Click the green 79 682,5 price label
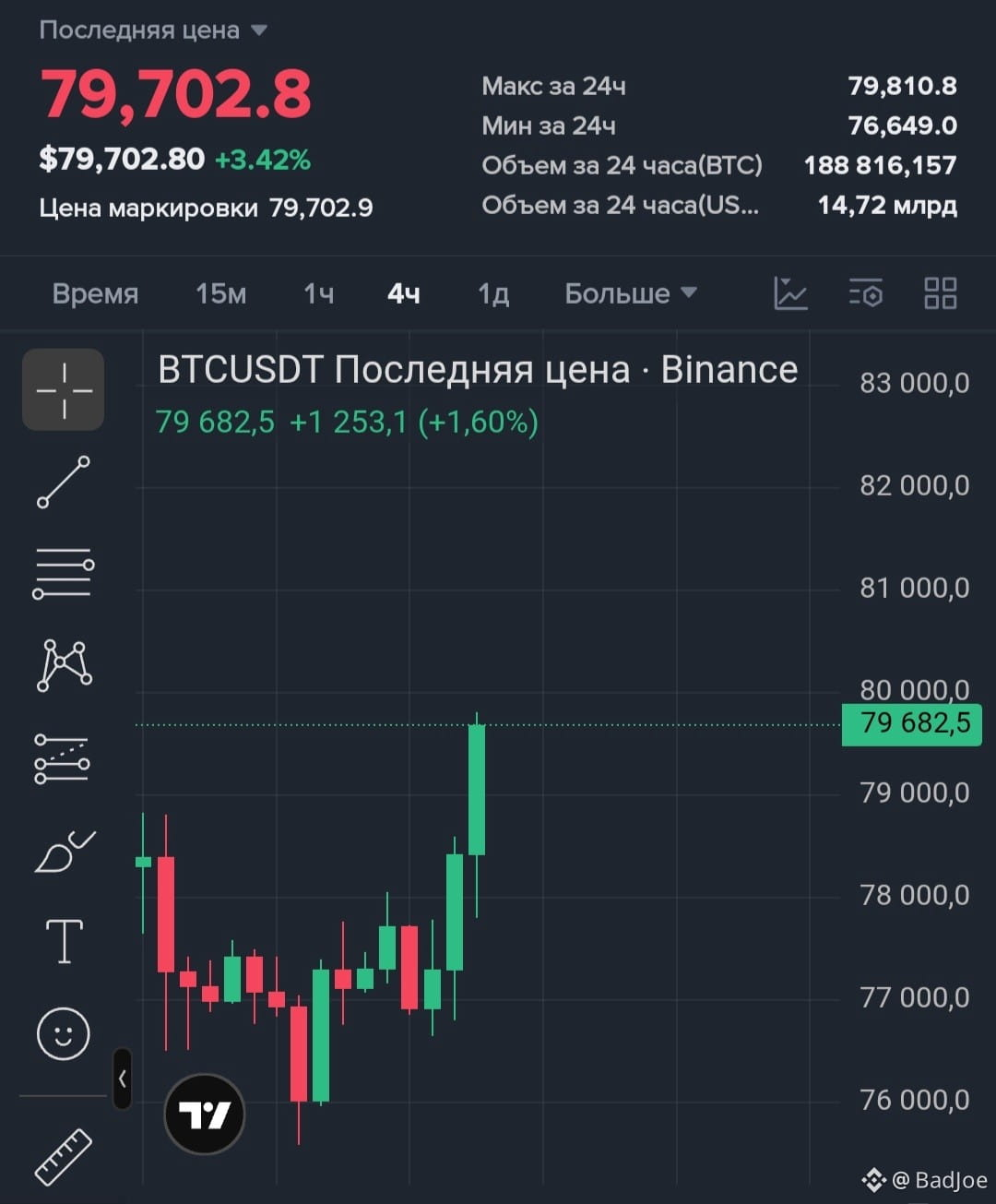Screen dimensions: 996x1204 912,723
